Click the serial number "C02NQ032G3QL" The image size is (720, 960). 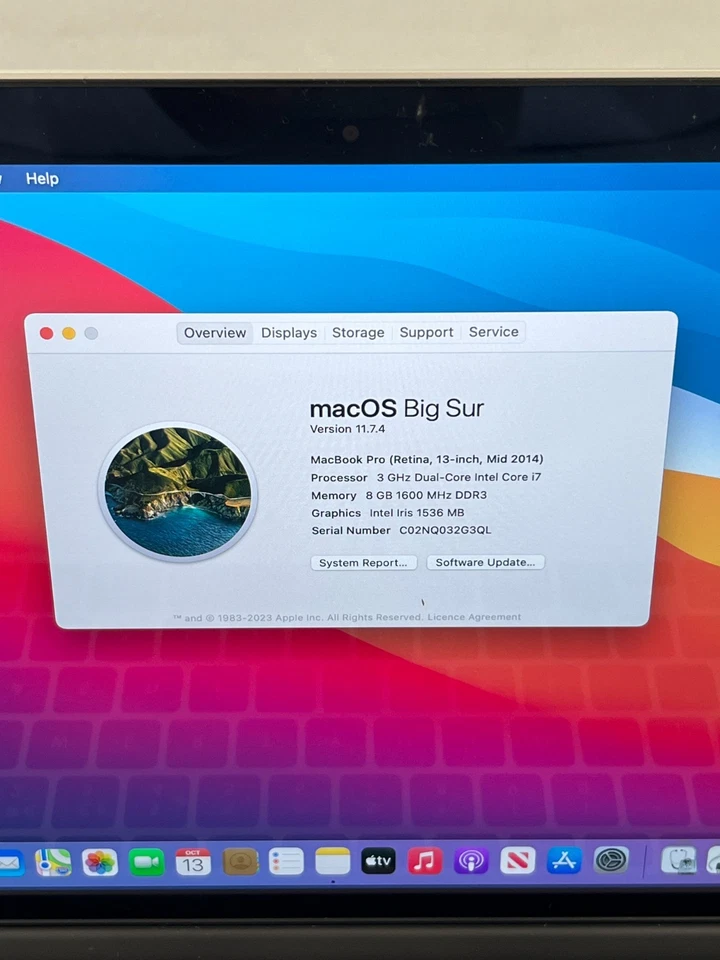pyautogui.click(x=445, y=530)
